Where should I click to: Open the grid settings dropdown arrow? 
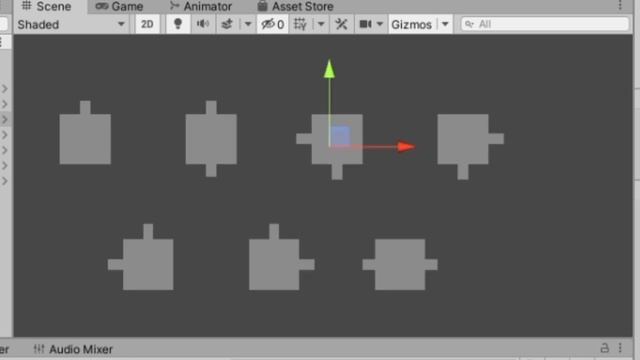pyautogui.click(x=321, y=24)
